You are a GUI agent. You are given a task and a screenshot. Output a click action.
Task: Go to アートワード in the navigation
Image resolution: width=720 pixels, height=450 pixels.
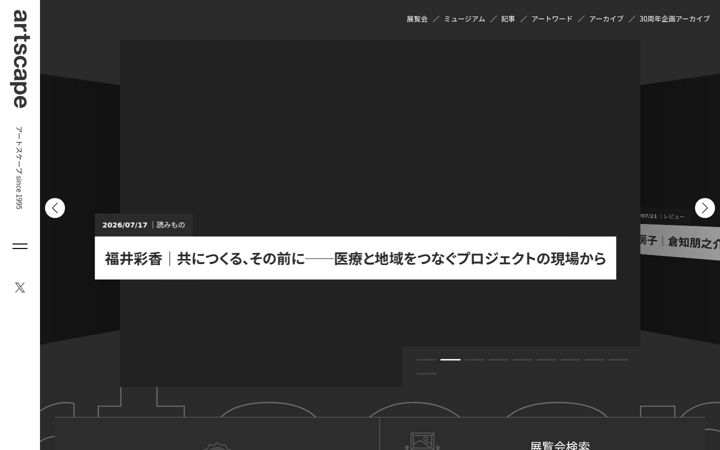(x=552, y=19)
